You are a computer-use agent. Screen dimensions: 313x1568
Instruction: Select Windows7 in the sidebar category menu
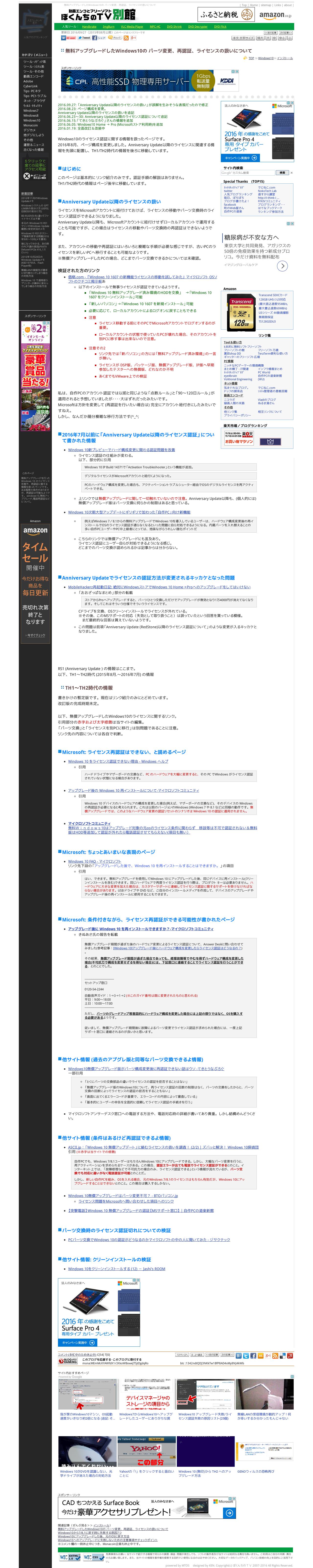point(31,111)
